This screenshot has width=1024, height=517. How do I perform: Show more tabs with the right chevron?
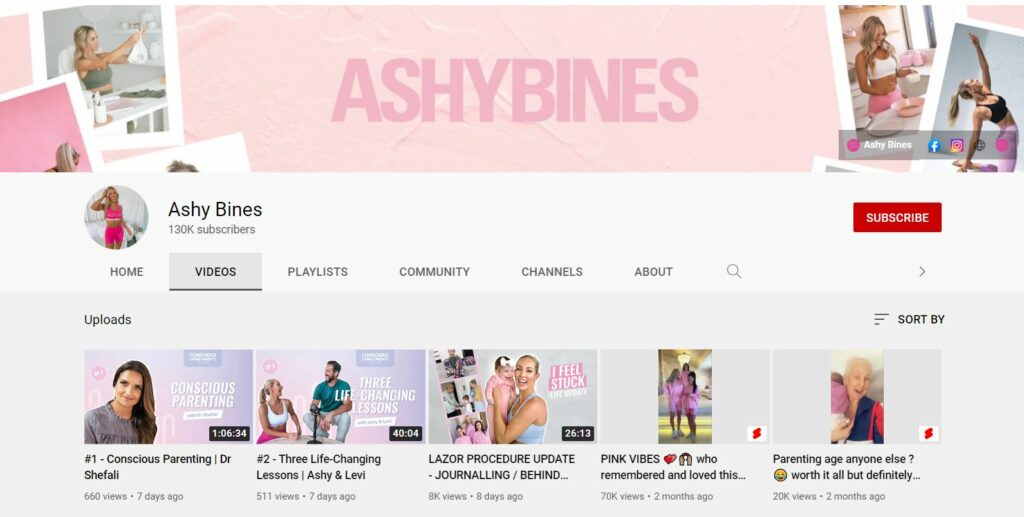coord(921,272)
